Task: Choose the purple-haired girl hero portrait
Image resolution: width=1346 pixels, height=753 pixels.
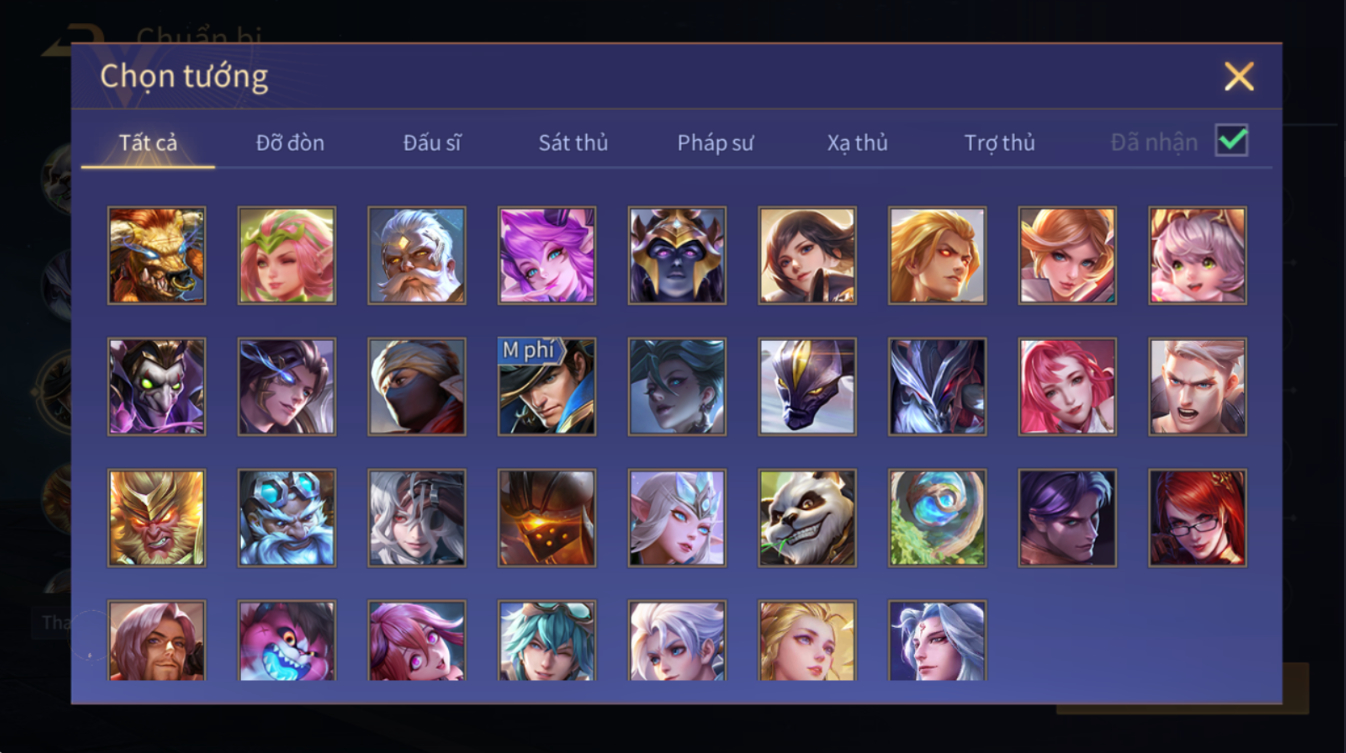Action: (x=547, y=255)
